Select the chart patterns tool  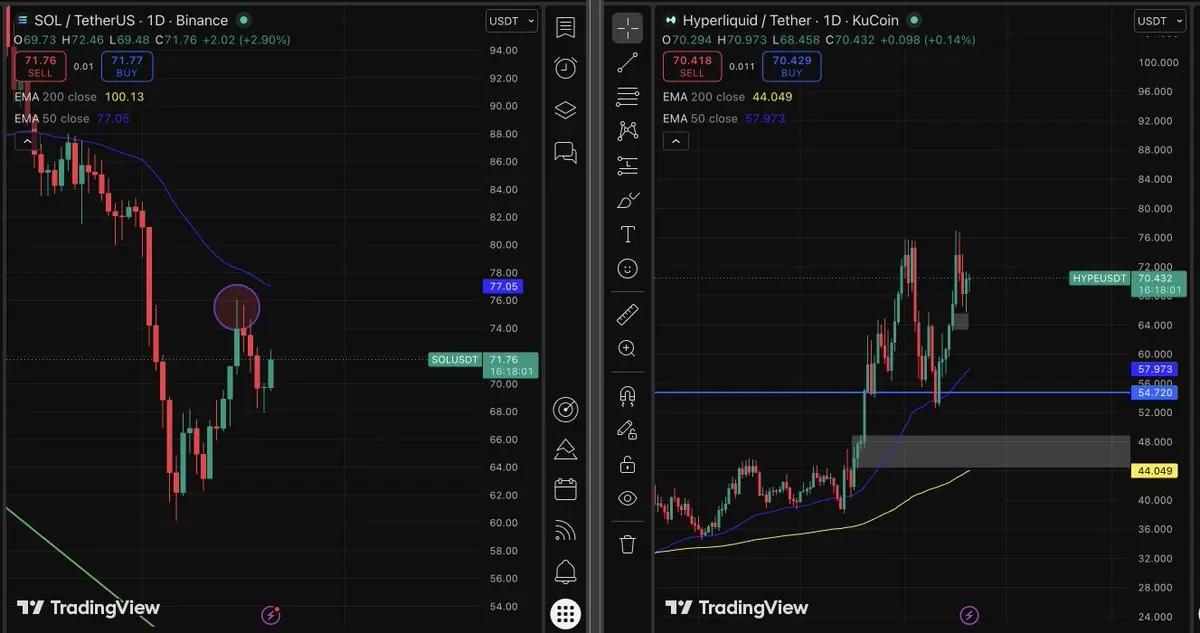pos(627,130)
